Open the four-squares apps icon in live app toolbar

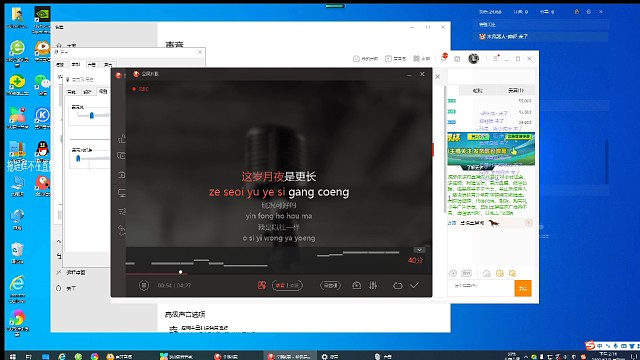coord(422,59)
